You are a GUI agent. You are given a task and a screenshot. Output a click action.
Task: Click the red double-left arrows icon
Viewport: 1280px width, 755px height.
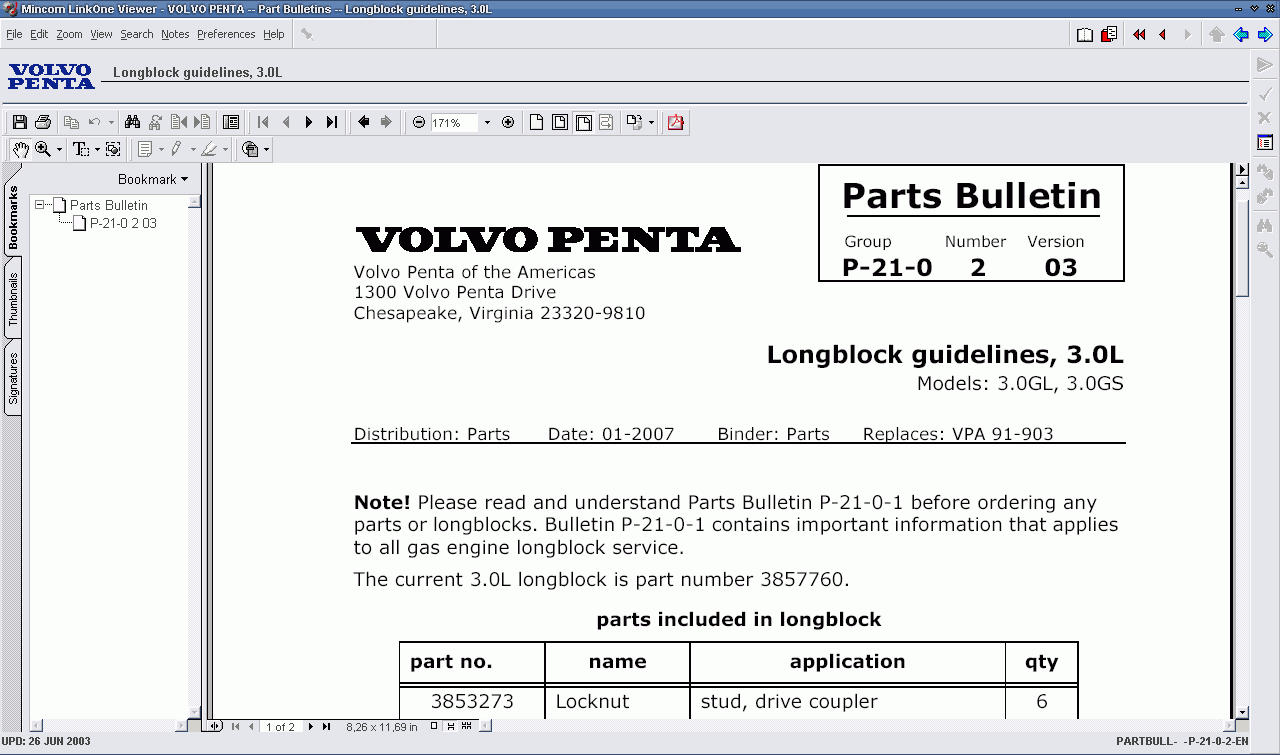[x=1139, y=34]
